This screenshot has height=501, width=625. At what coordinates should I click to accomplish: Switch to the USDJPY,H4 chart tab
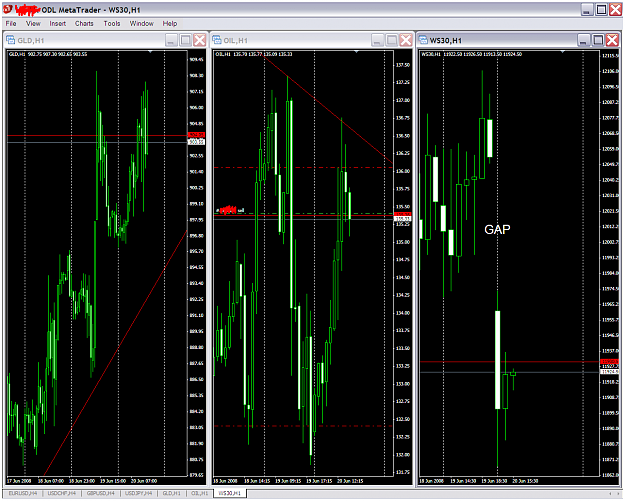click(139, 493)
